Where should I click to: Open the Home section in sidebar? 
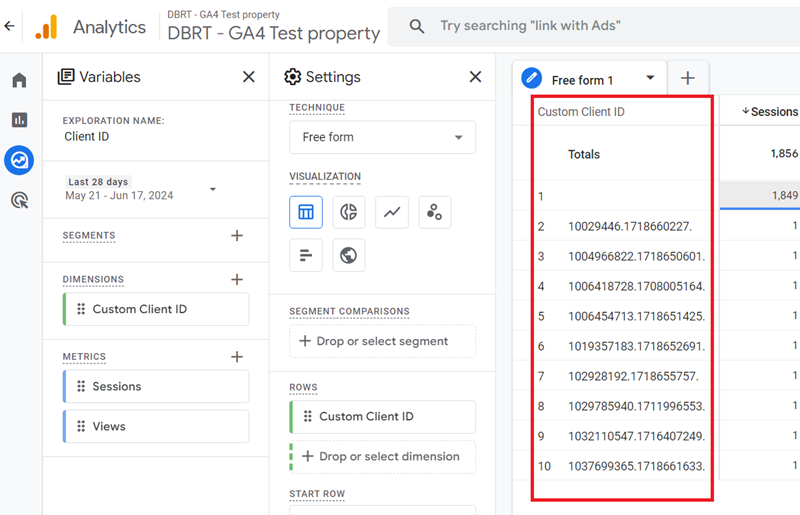[x=19, y=80]
